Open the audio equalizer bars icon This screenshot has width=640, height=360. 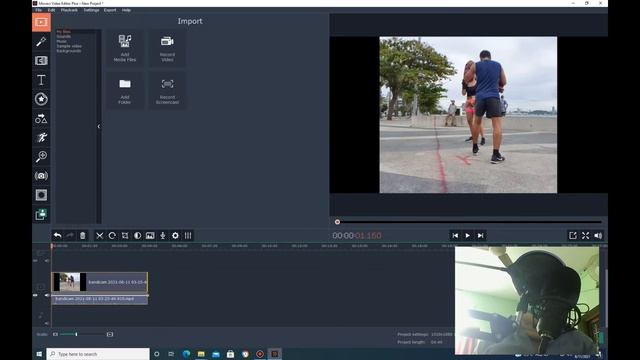coord(188,236)
